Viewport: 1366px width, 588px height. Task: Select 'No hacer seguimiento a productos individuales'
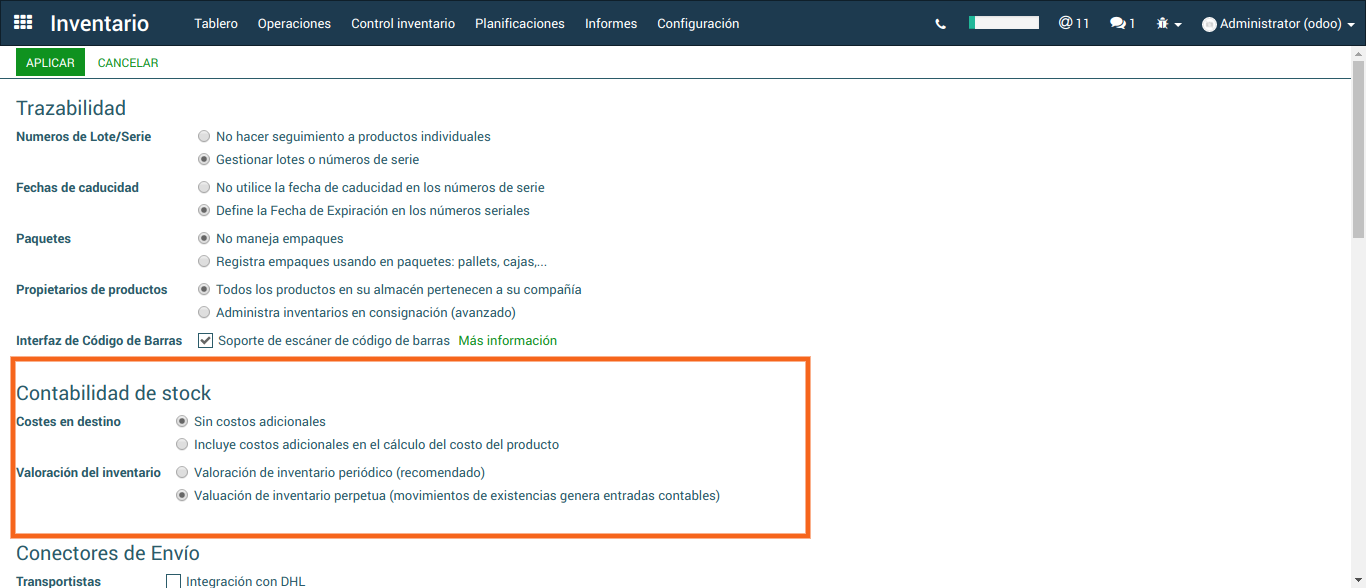[205, 136]
